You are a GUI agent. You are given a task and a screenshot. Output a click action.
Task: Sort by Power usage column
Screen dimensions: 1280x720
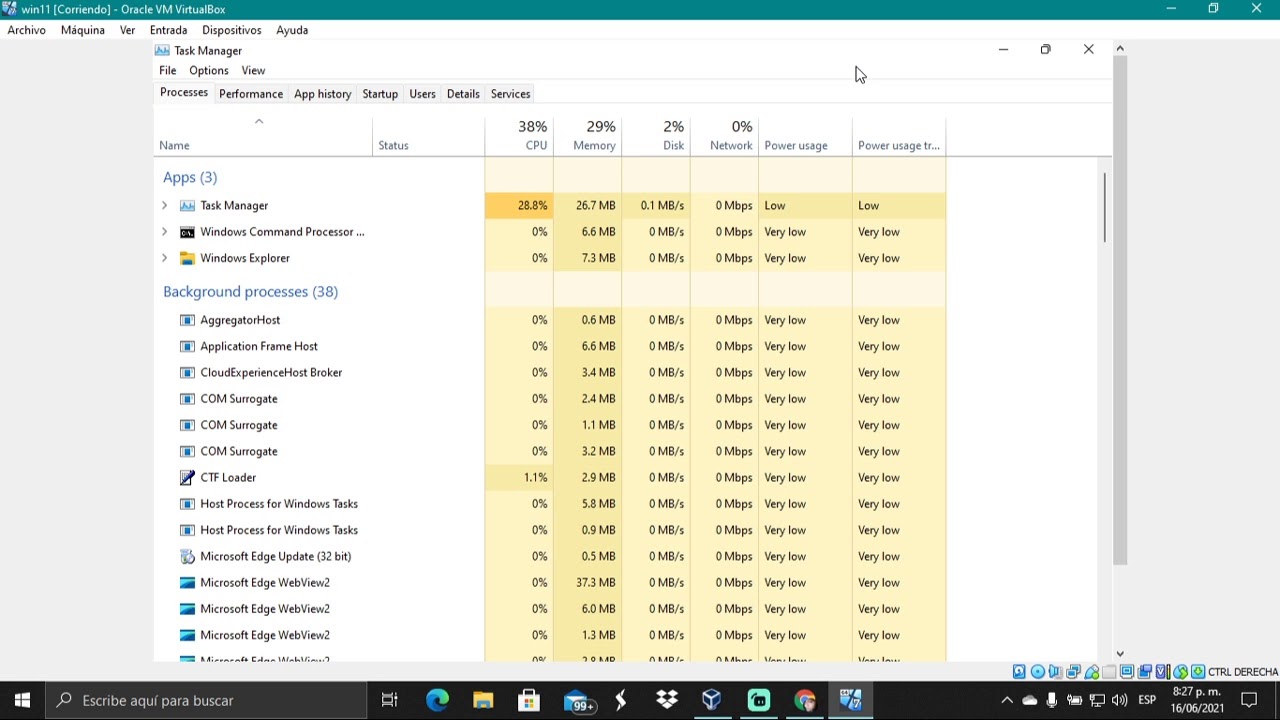click(805, 136)
